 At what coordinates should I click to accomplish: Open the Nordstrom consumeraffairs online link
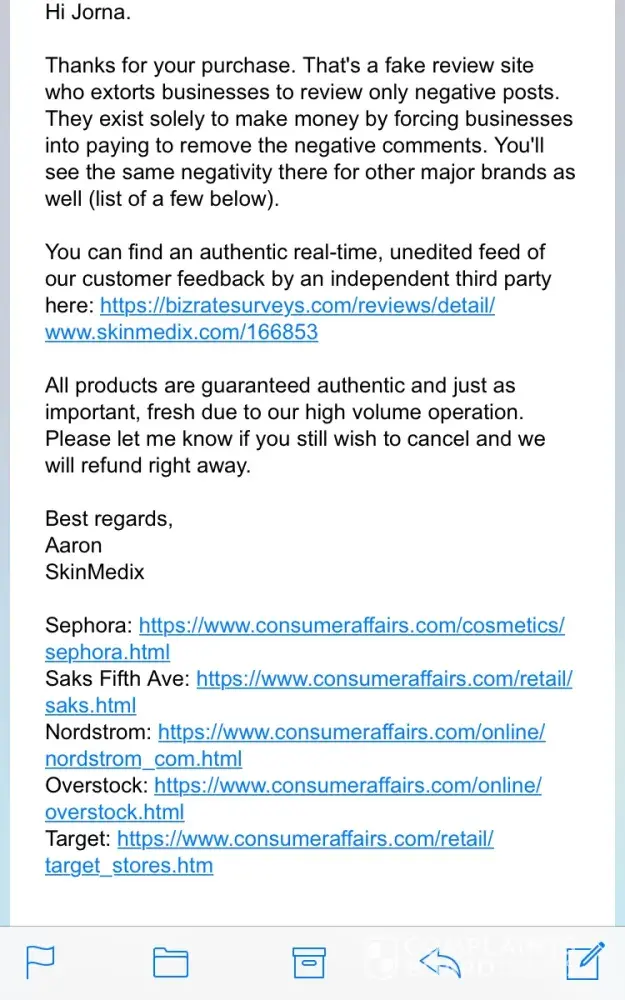coord(351,732)
